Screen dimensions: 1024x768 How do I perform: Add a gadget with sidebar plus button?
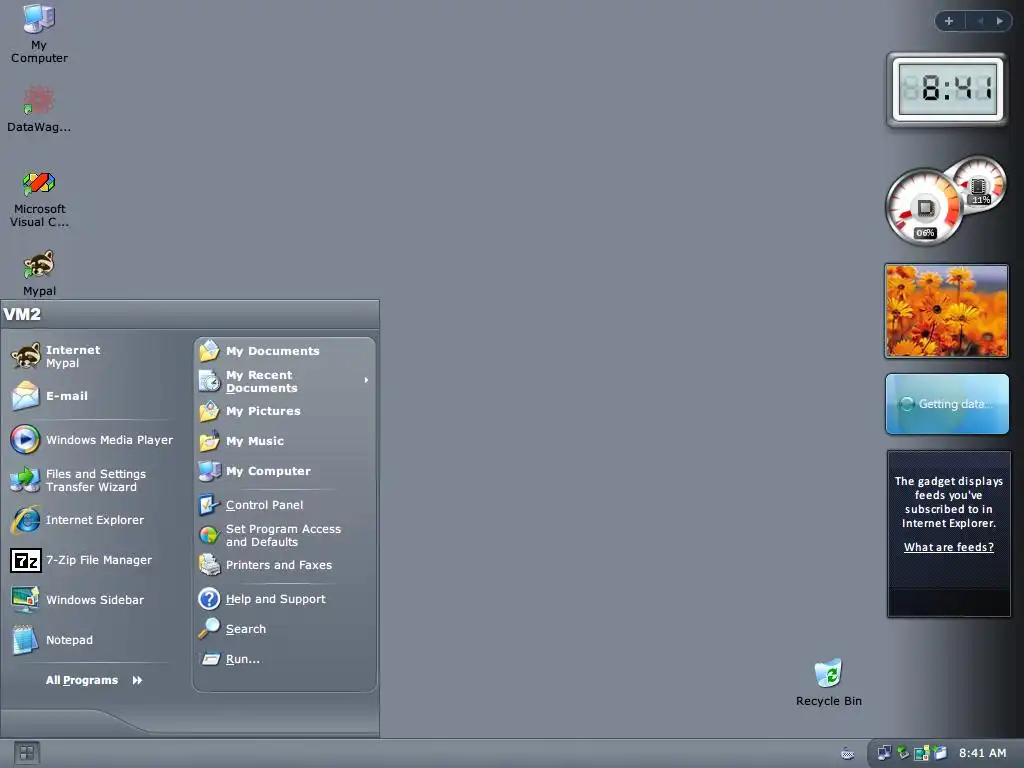[x=949, y=21]
